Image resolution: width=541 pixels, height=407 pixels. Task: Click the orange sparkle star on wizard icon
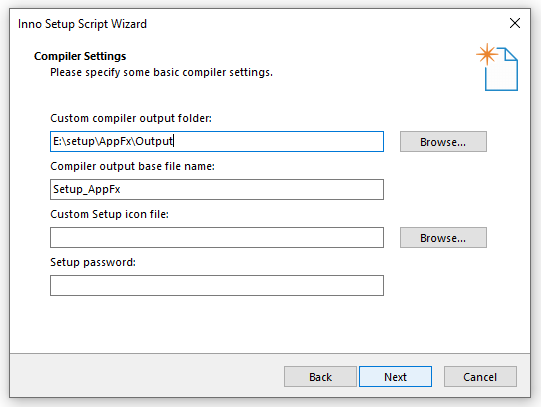487,54
